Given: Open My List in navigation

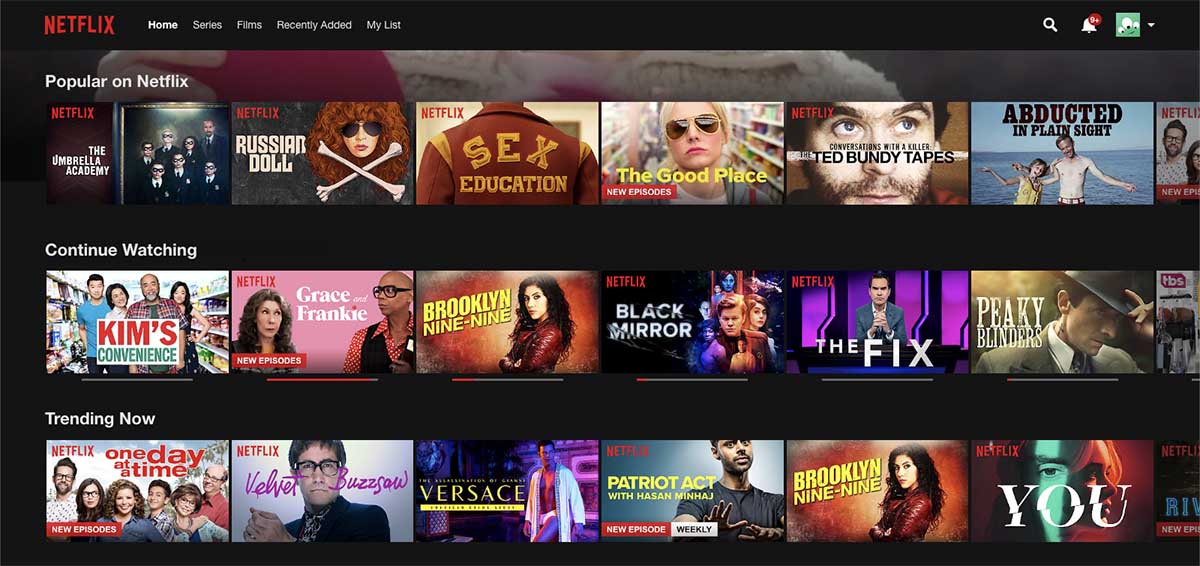Looking at the screenshot, I should (383, 25).
